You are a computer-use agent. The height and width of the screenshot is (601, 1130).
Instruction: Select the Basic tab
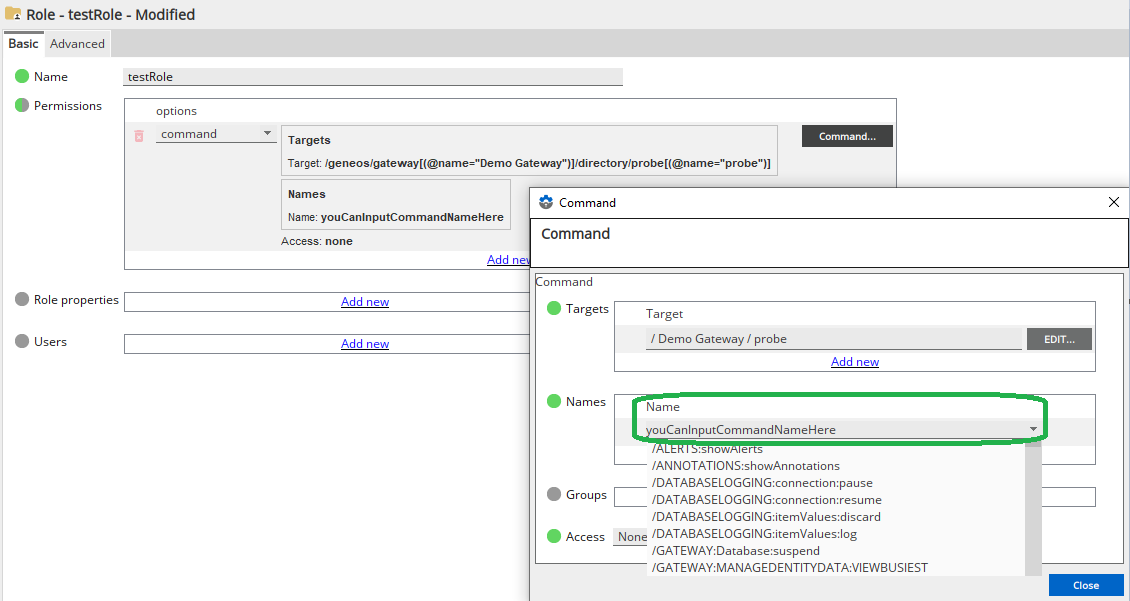(23, 44)
